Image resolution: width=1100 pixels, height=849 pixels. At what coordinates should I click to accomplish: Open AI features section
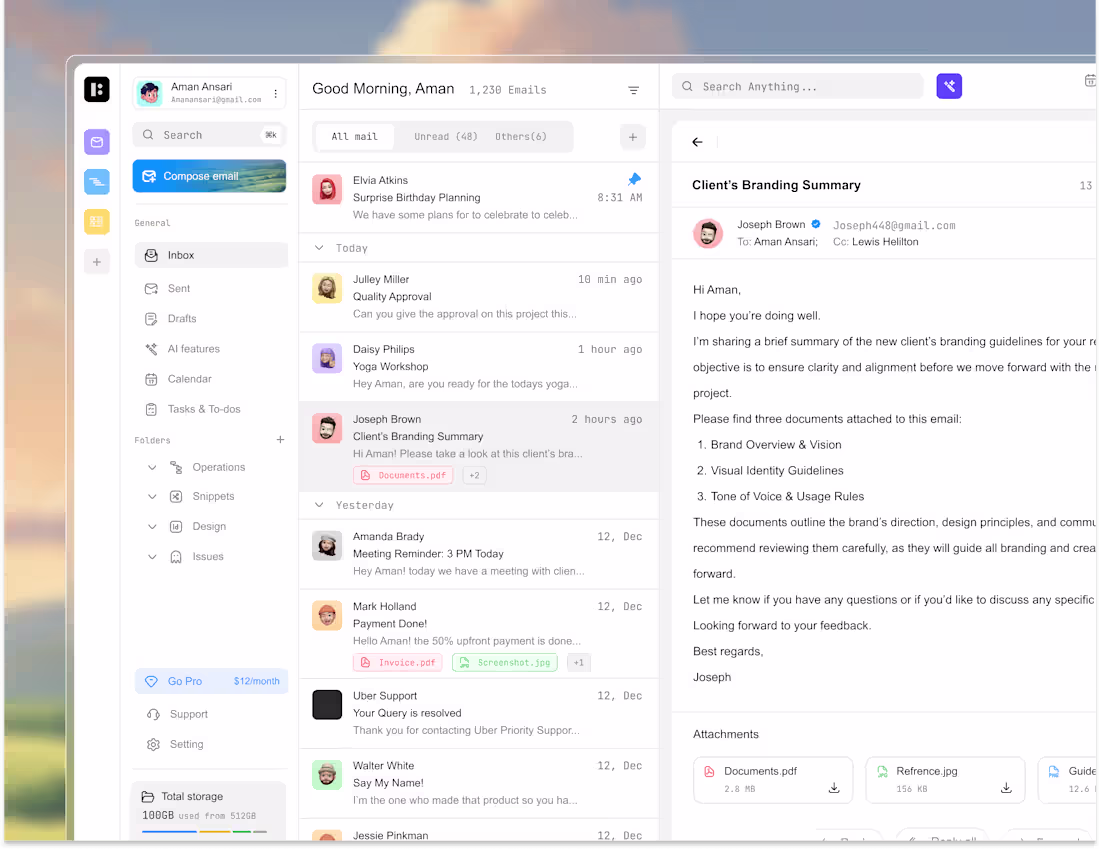(211, 349)
